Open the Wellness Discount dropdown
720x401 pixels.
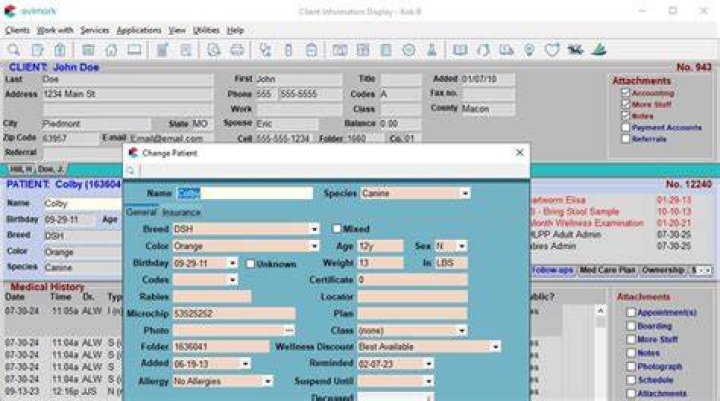click(x=495, y=347)
